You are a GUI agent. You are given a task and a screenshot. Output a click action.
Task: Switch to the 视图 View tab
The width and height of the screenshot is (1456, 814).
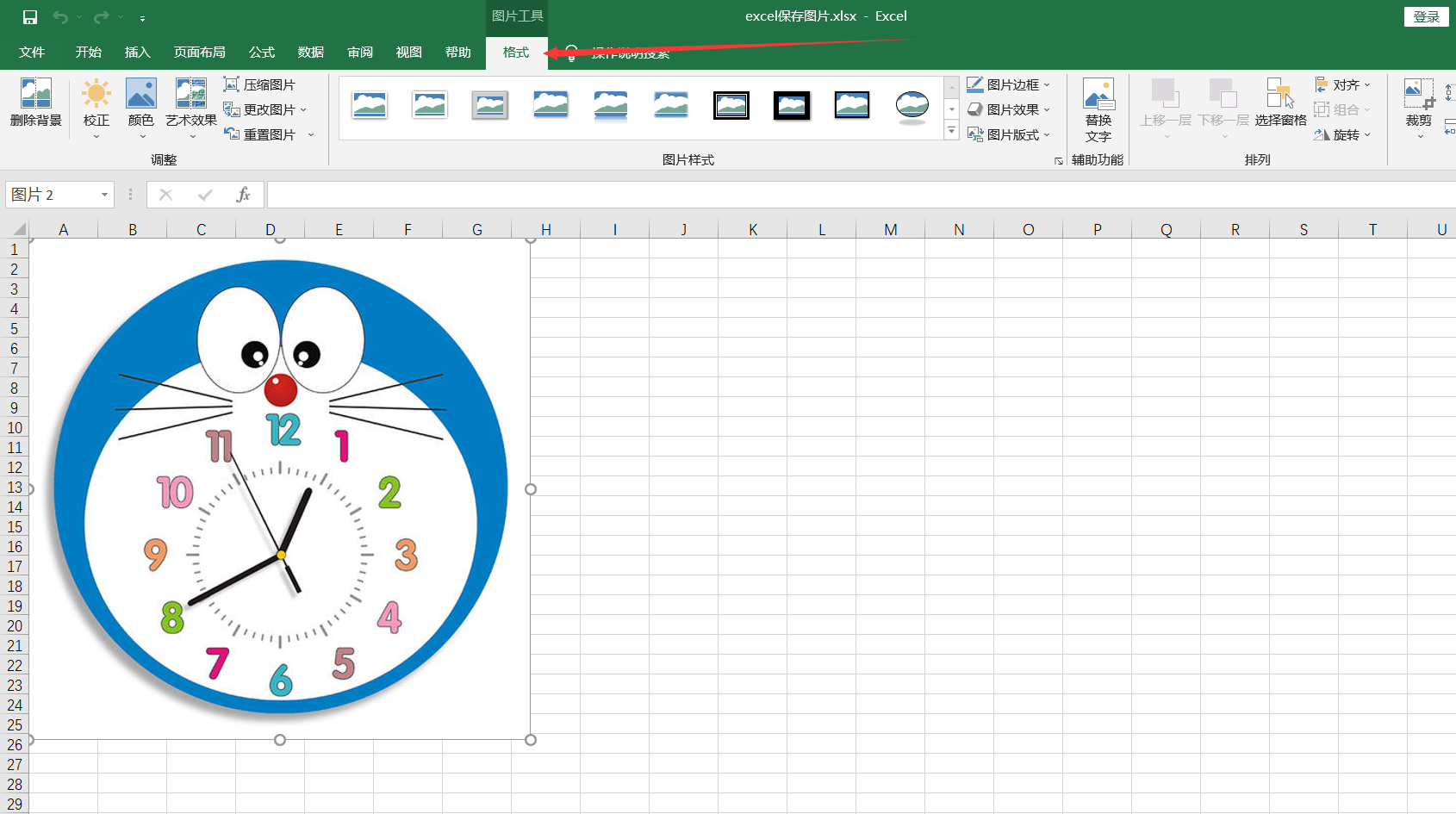[x=409, y=53]
